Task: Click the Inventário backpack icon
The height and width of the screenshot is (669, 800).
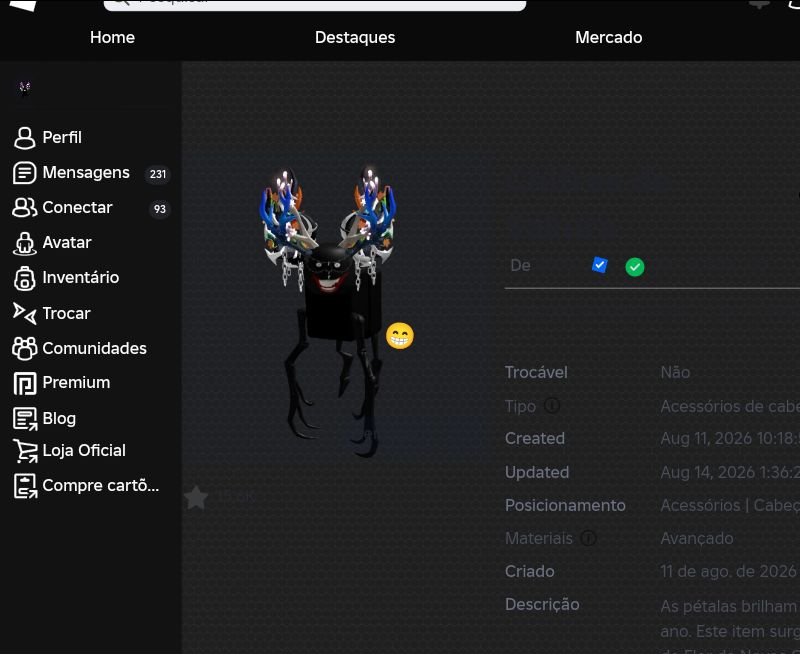Action: pos(24,278)
